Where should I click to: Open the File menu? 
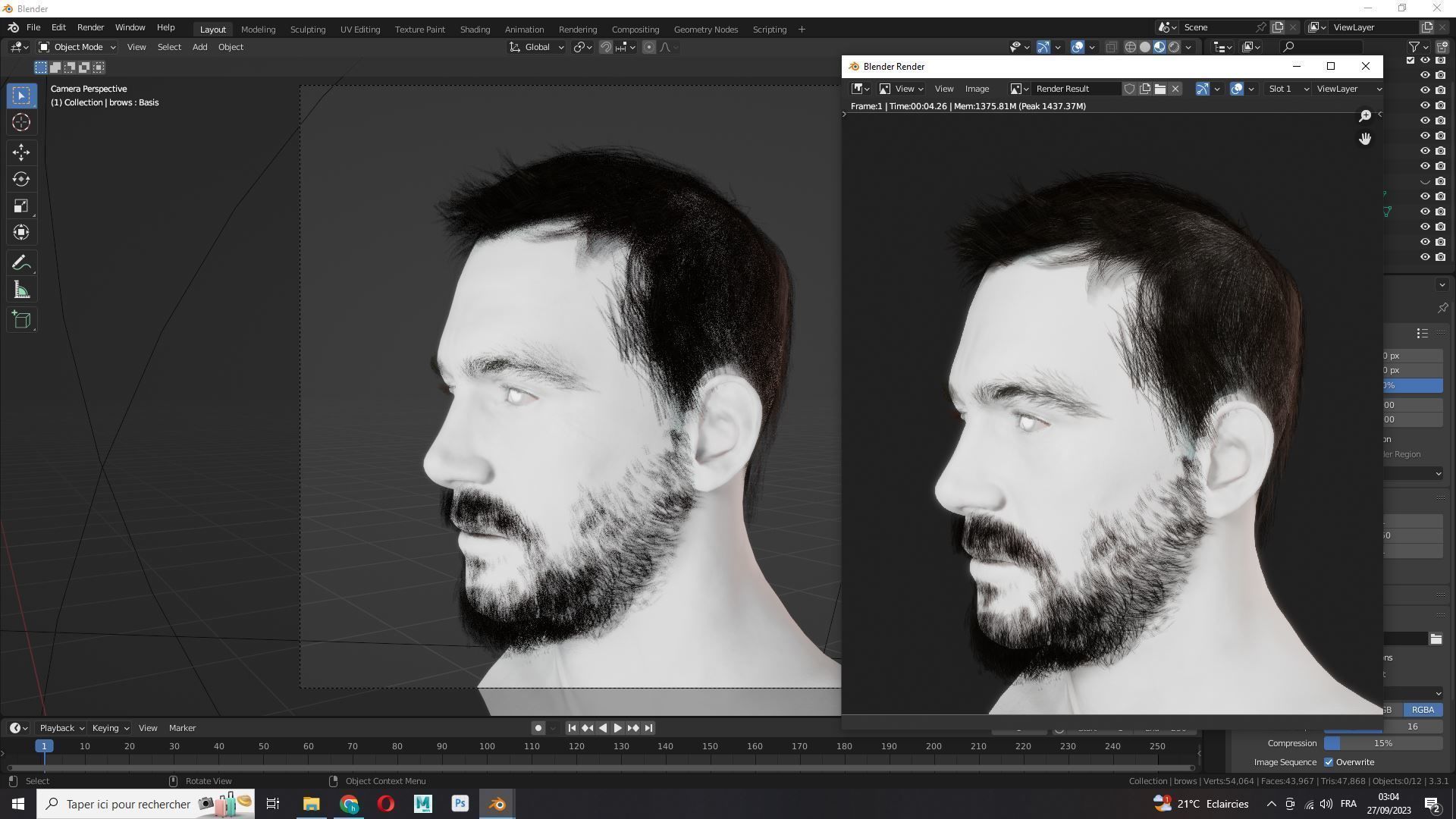click(x=33, y=27)
